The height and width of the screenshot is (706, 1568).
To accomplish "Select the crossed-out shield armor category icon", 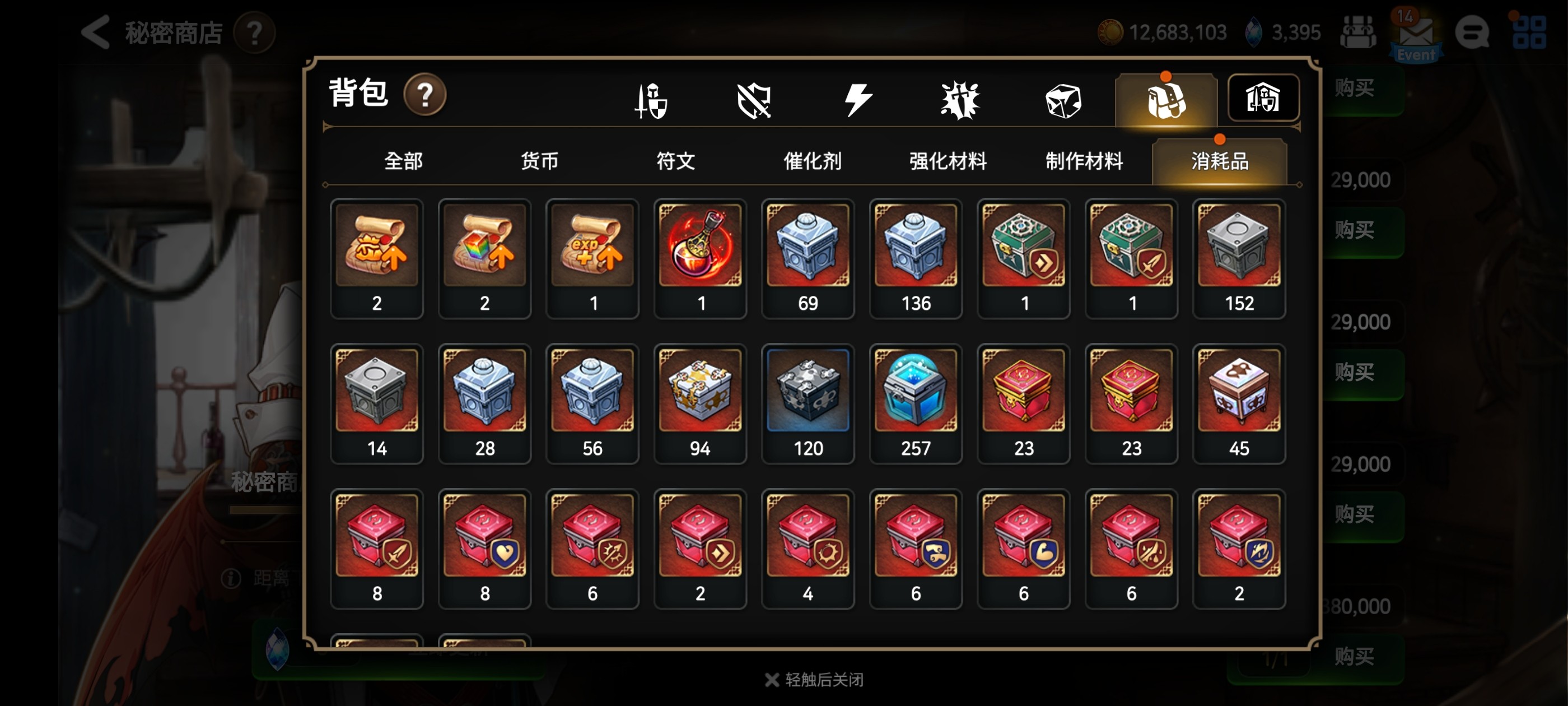I will (x=754, y=100).
